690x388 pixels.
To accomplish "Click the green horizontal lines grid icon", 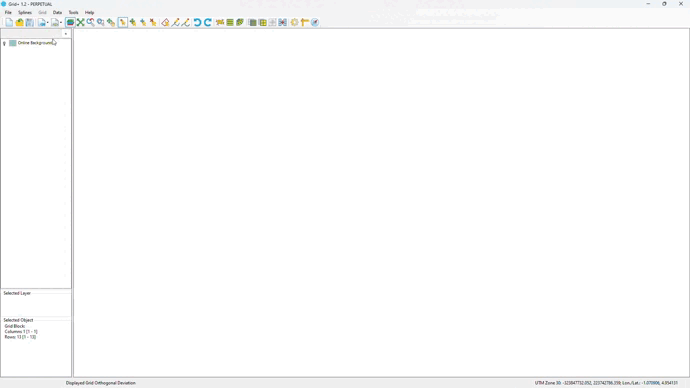I will 230,22.
